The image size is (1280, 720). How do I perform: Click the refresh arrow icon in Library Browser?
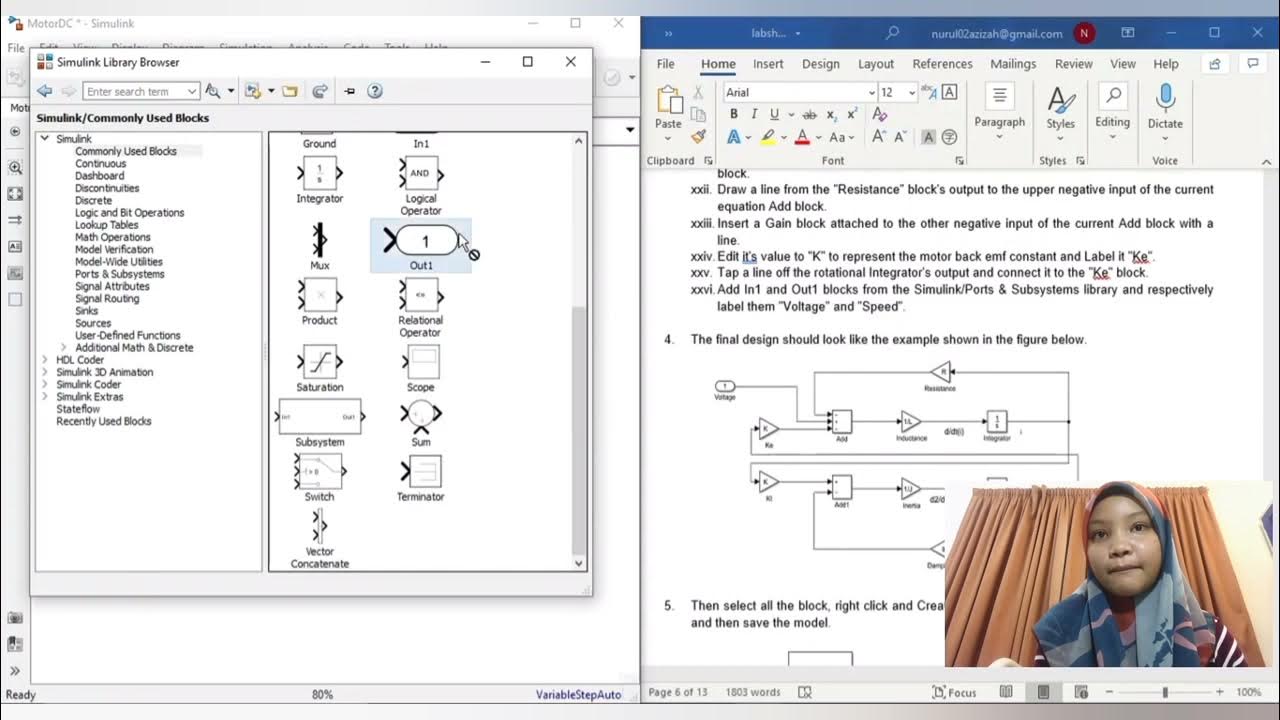pos(320,91)
